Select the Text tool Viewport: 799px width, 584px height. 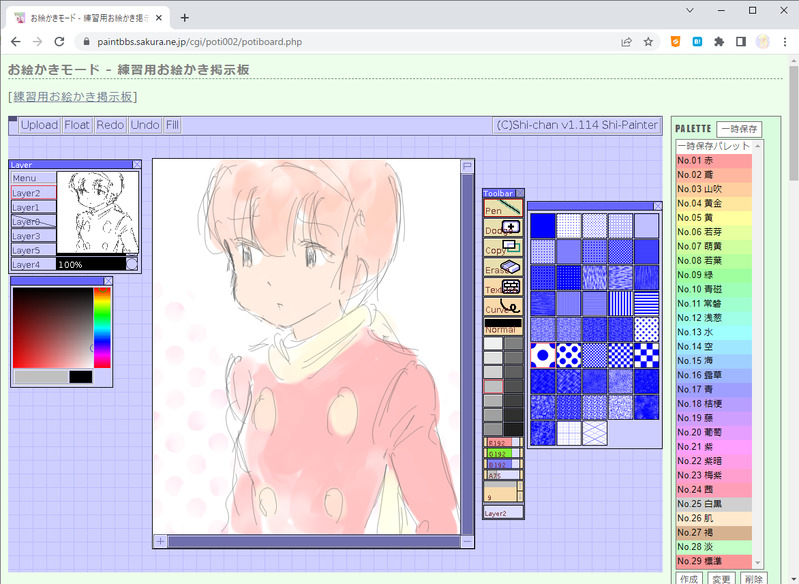[x=503, y=287]
